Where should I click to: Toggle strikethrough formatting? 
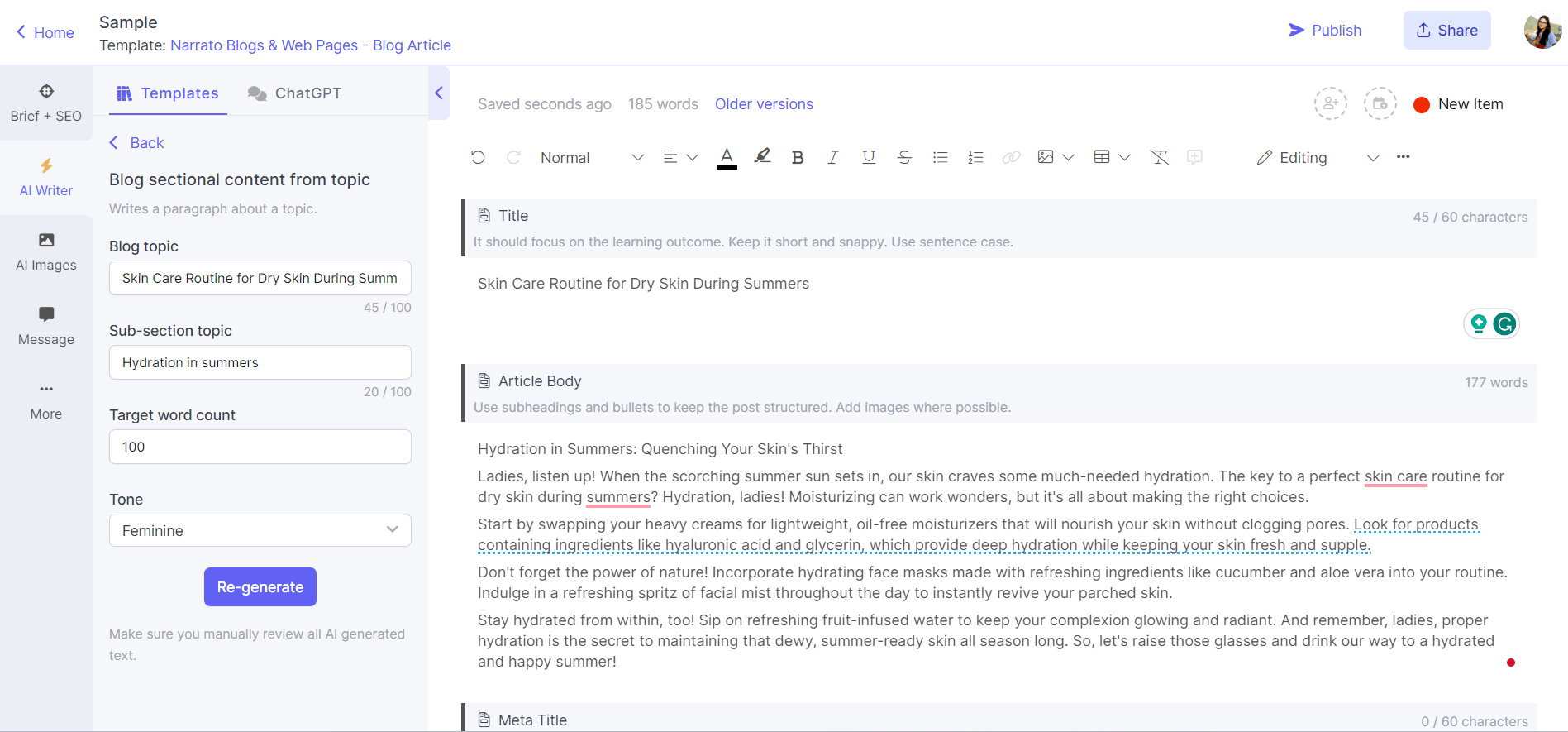(904, 157)
